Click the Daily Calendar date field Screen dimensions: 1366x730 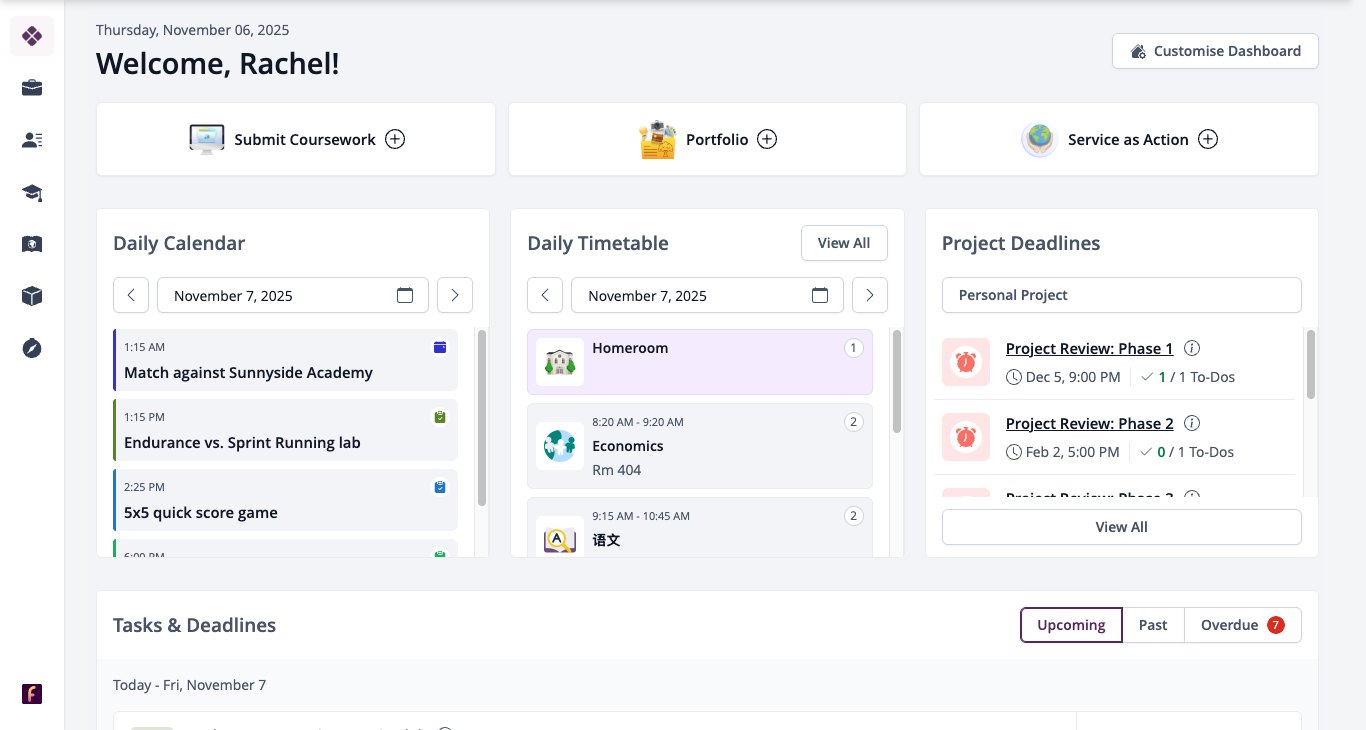click(x=293, y=295)
